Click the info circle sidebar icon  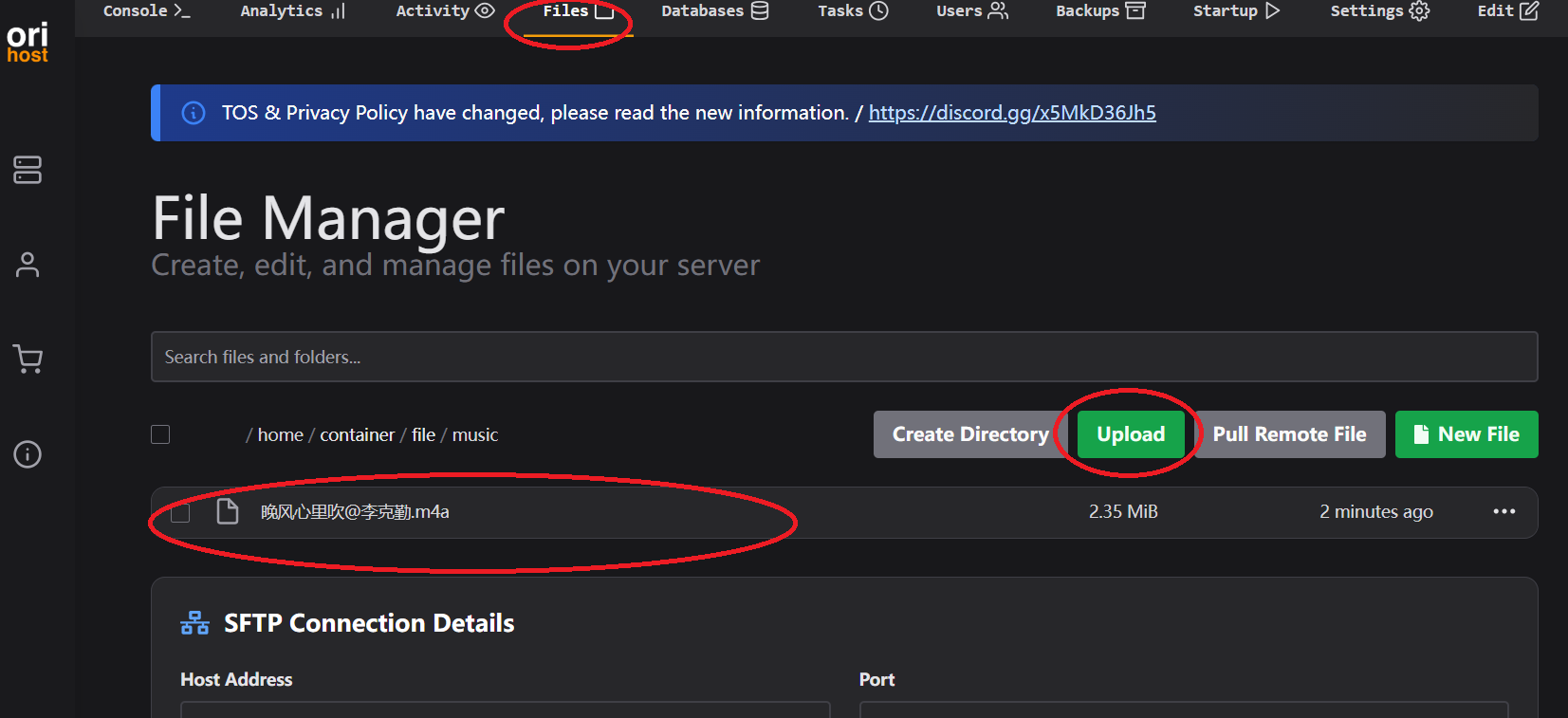click(x=28, y=454)
